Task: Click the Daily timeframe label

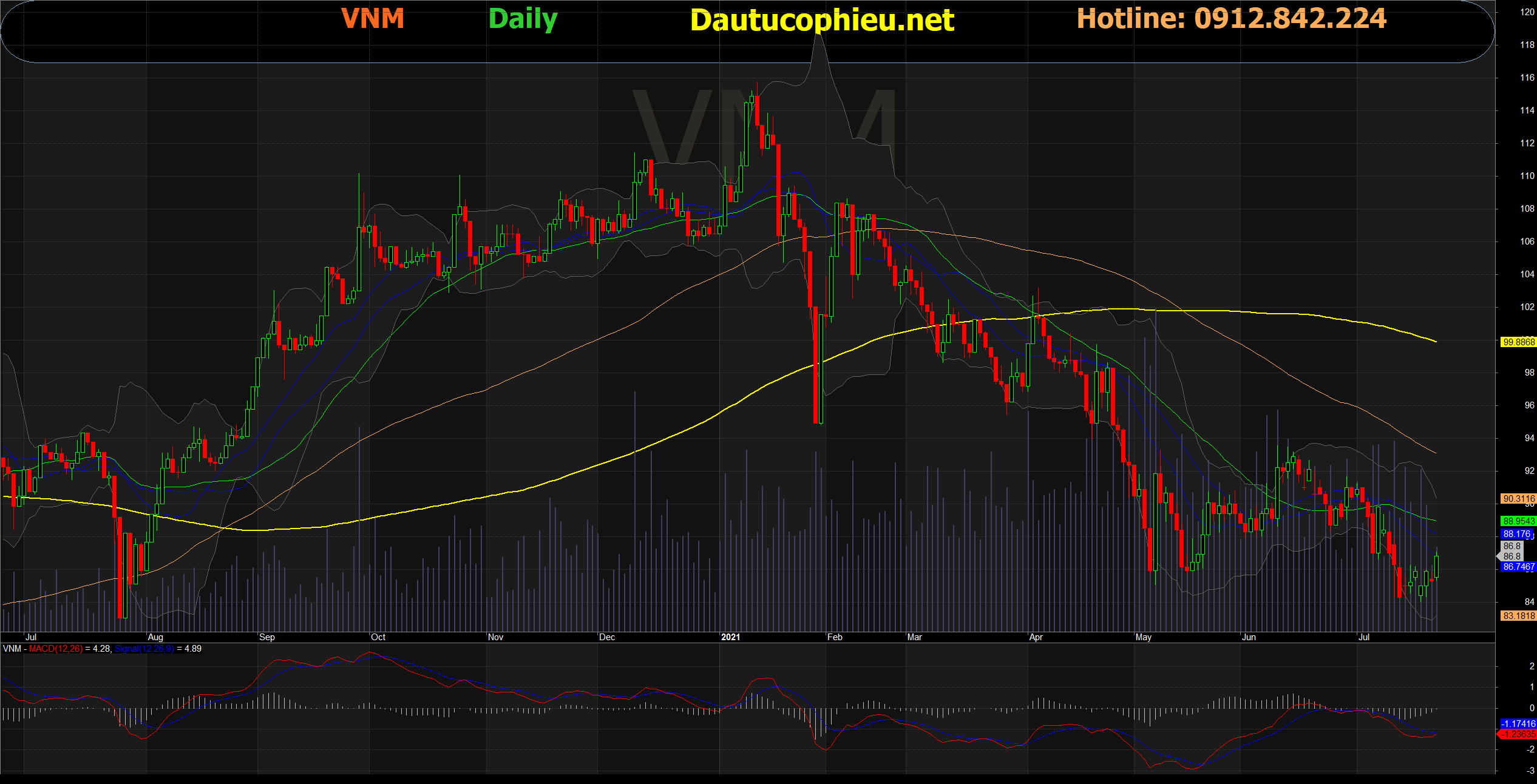Action: pos(523,19)
